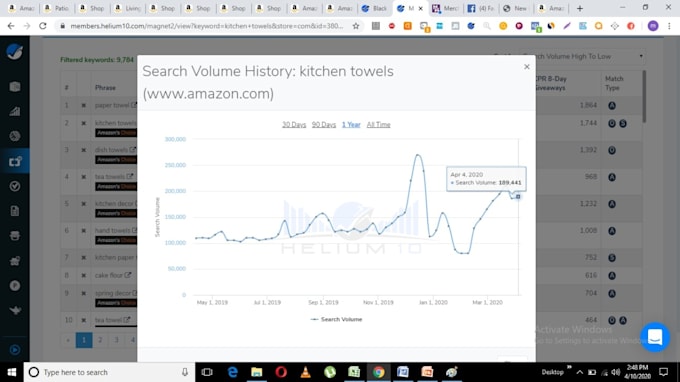The image size is (680, 382).
Task: Click the Apr 4, 2020 data point
Action: (518, 197)
